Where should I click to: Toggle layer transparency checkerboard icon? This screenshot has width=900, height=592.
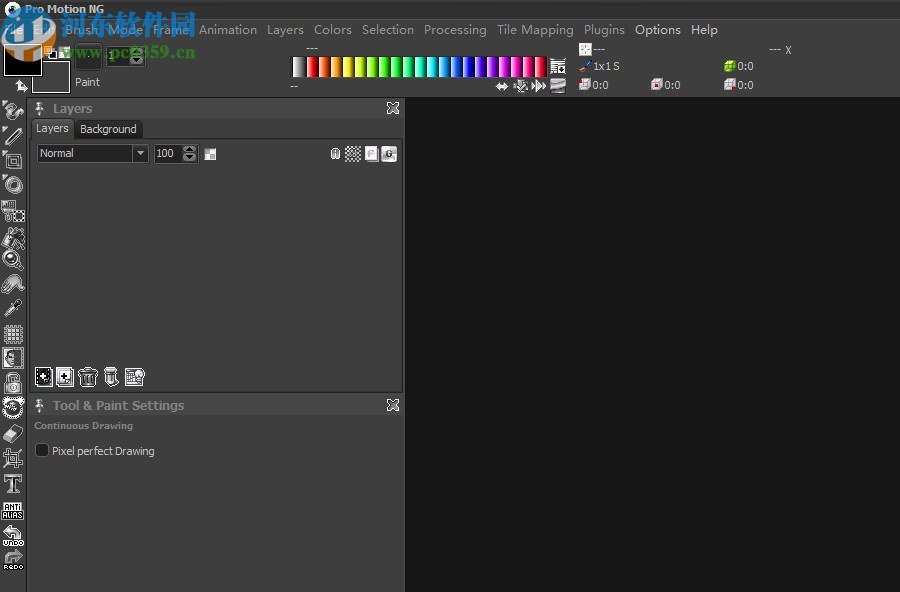[x=353, y=154]
